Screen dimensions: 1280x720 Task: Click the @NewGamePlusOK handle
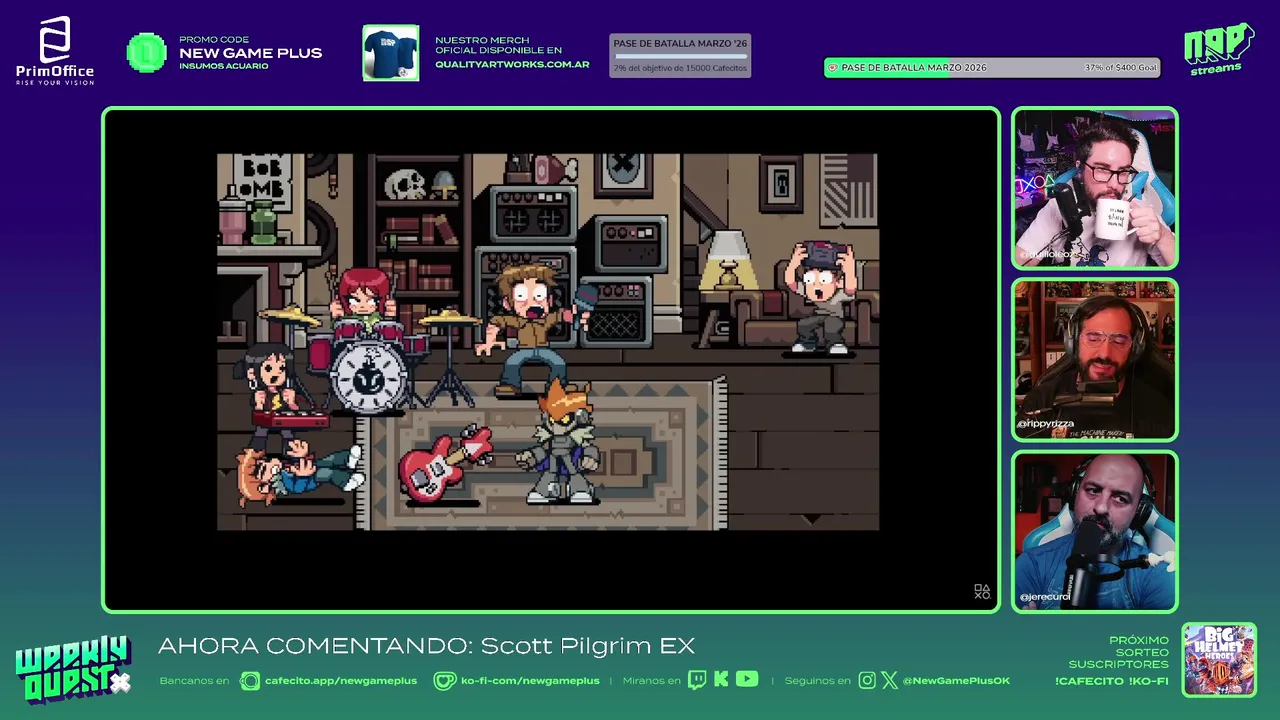pos(956,681)
